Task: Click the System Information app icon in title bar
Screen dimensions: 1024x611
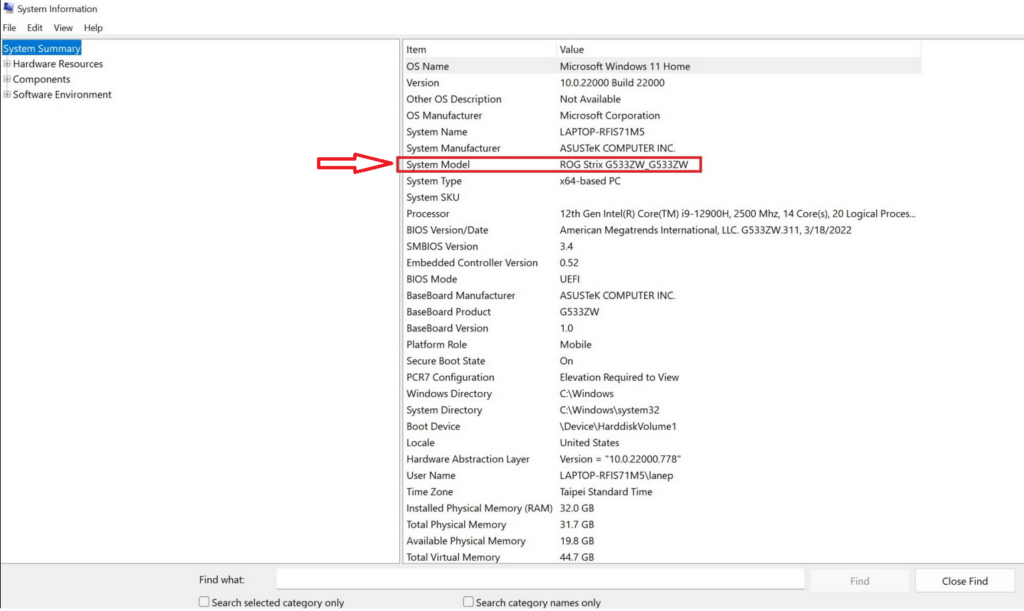Action: point(8,8)
